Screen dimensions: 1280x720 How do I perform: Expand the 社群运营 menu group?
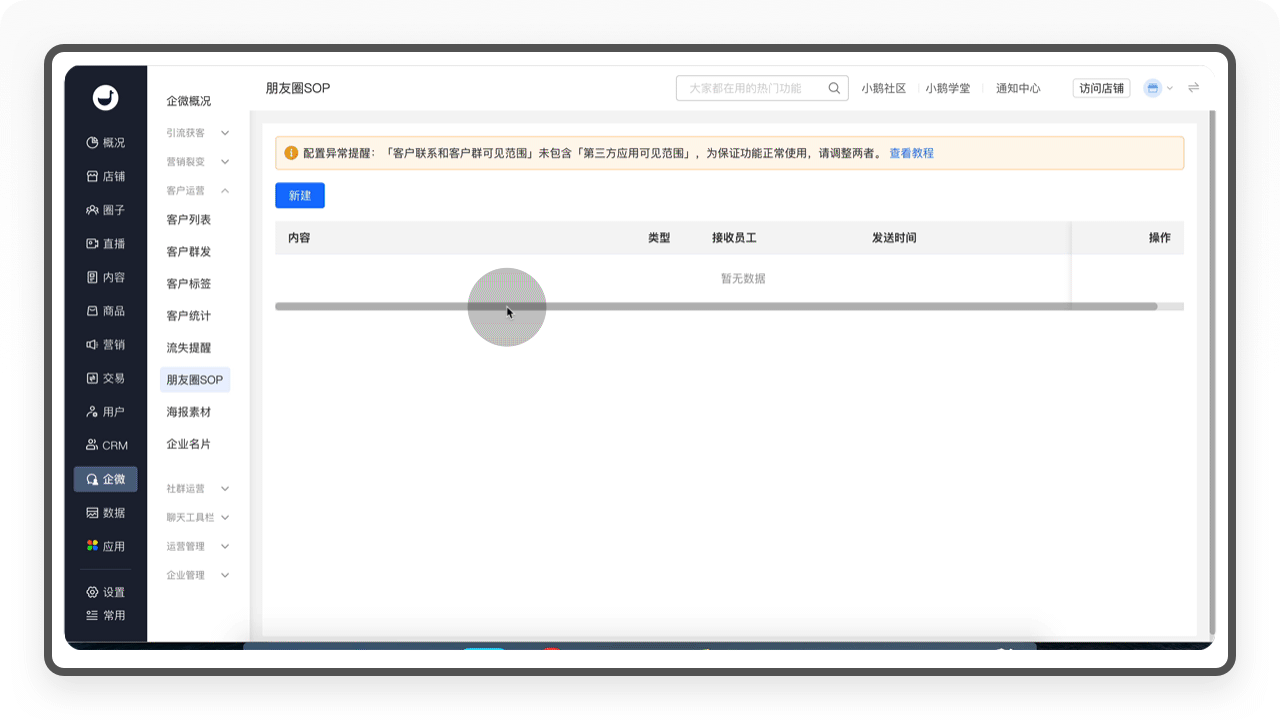(x=198, y=489)
